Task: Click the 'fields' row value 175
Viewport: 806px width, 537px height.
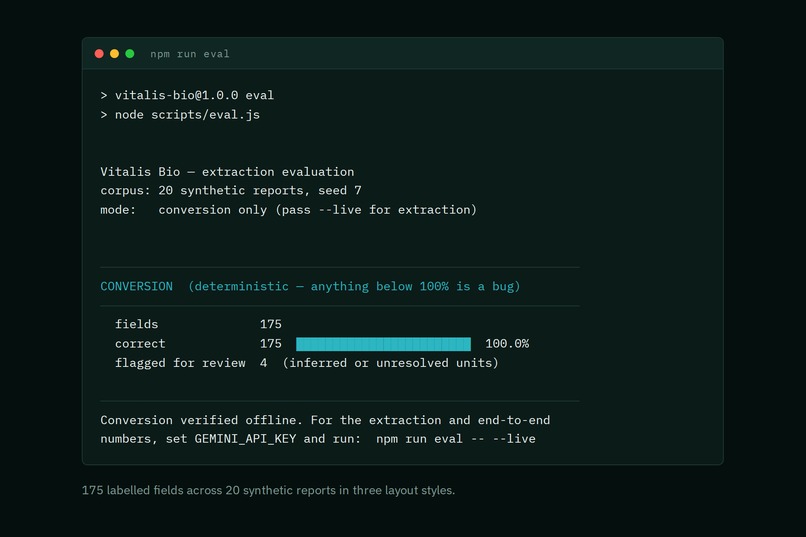Action: pos(270,324)
